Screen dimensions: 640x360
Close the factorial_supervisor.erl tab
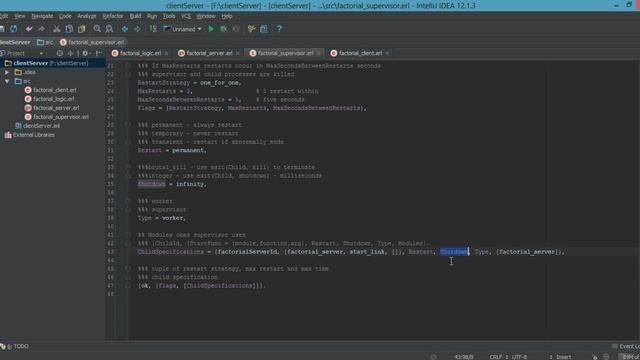click(x=318, y=53)
